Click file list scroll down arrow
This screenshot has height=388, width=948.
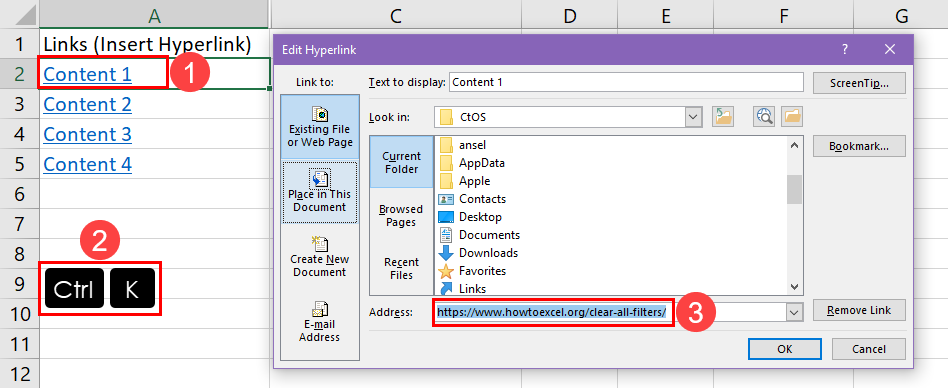(794, 287)
